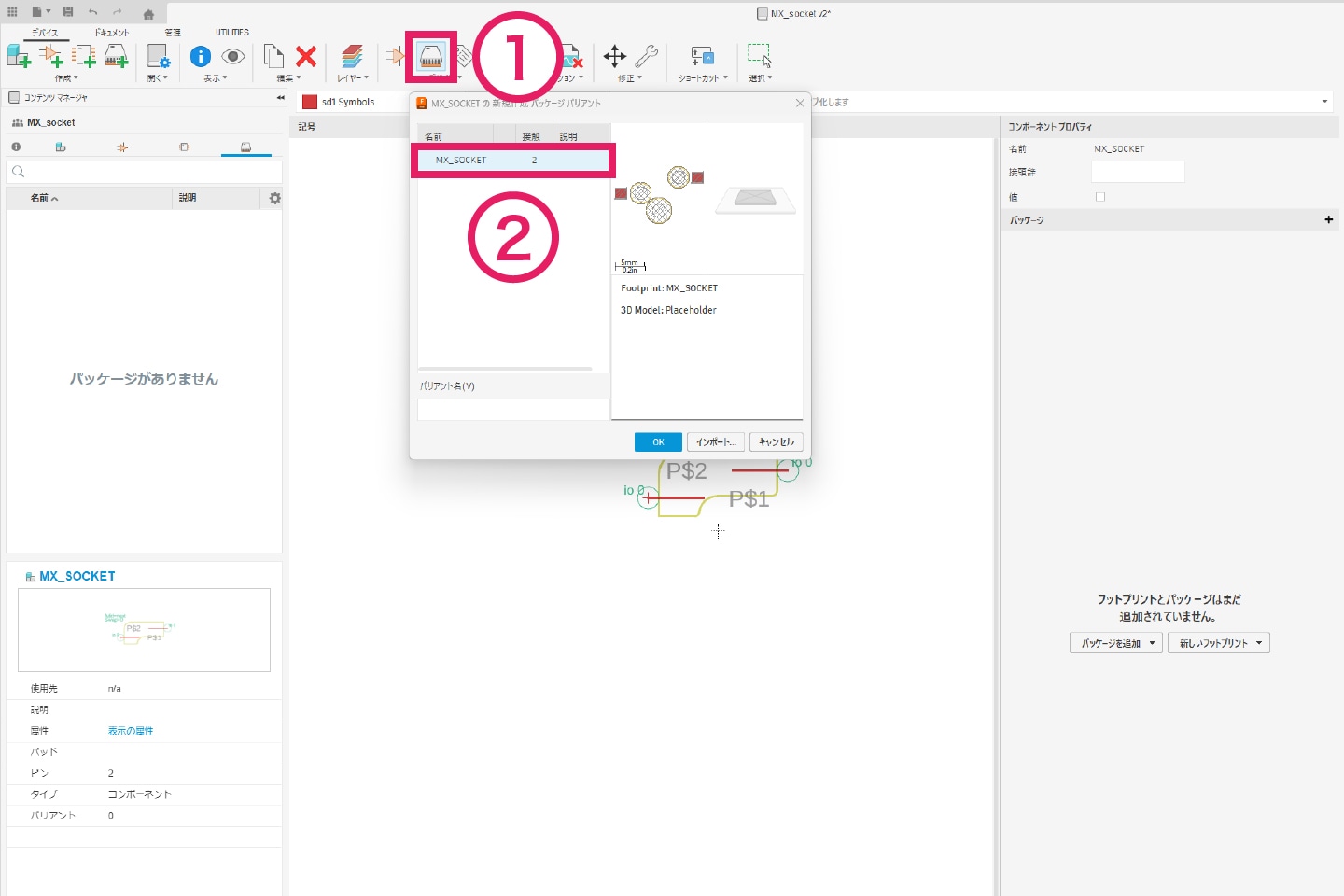This screenshot has height=896, width=1344.
Task: Open the 新しいフットプリント dropdown
Action: [1219, 643]
